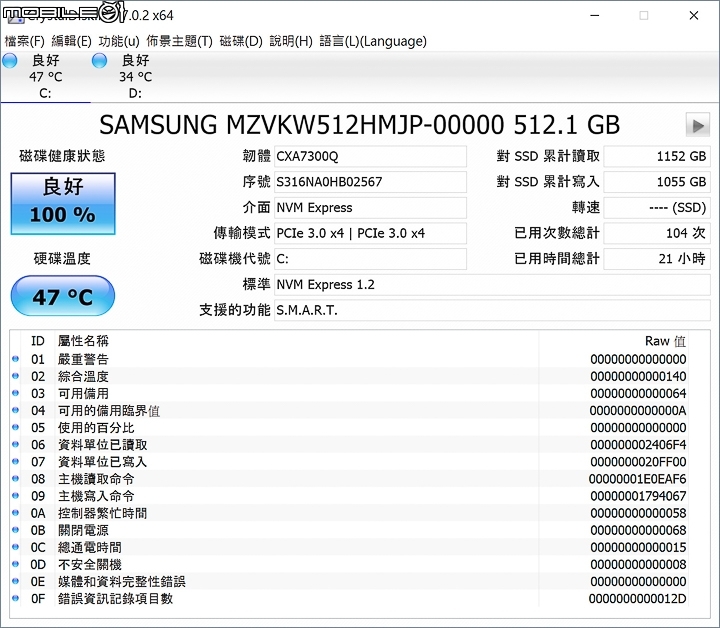Click the transfer mode field PCIe 3.0 x4
720x628 pixels.
coord(370,233)
